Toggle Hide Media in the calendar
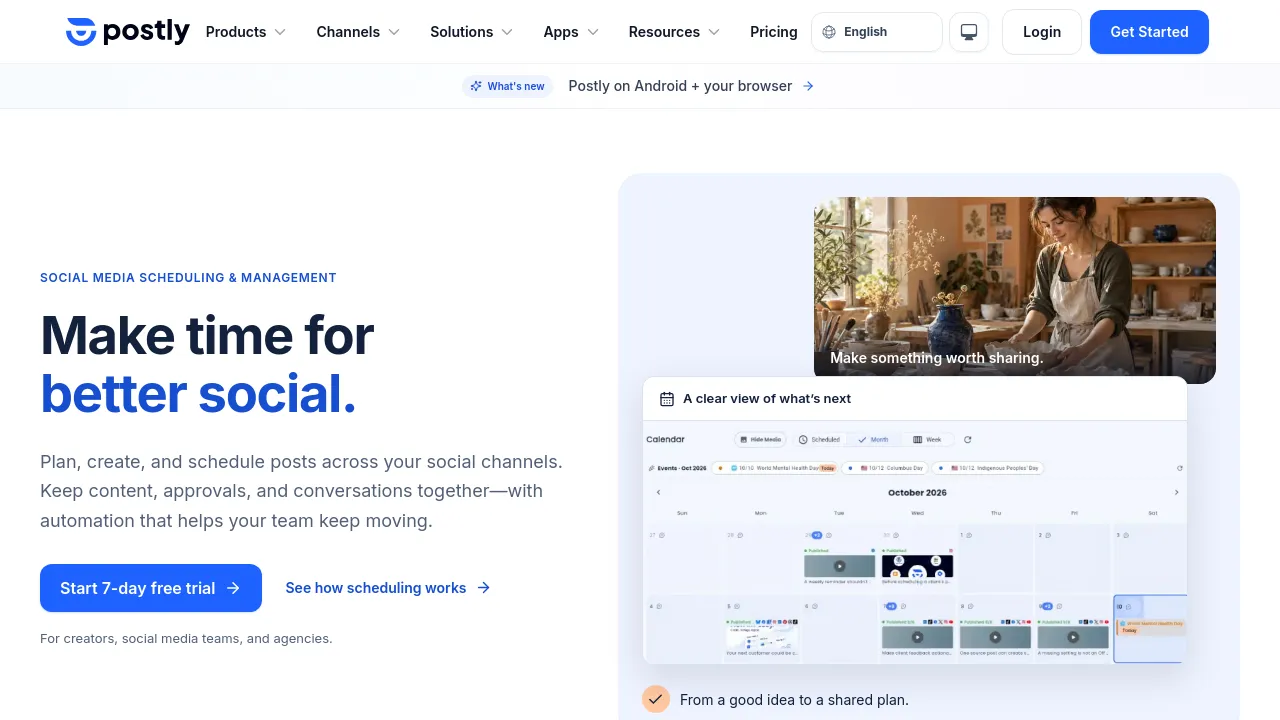This screenshot has height=720, width=1280. (760, 440)
